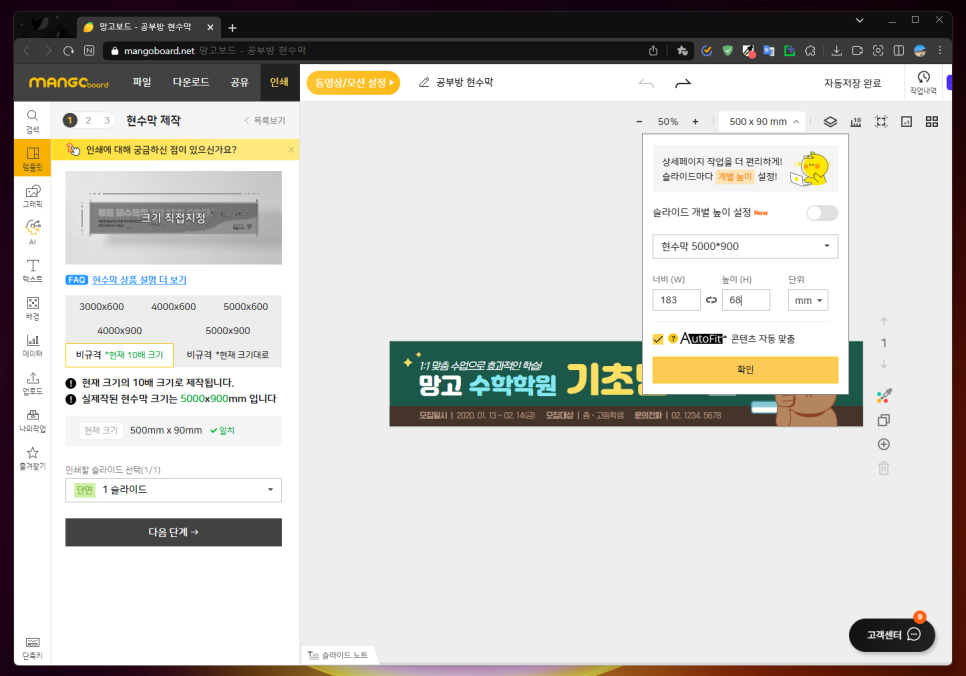Screen dimensions: 966x676
Task: Toggle individual slide height switch
Action: point(822,213)
